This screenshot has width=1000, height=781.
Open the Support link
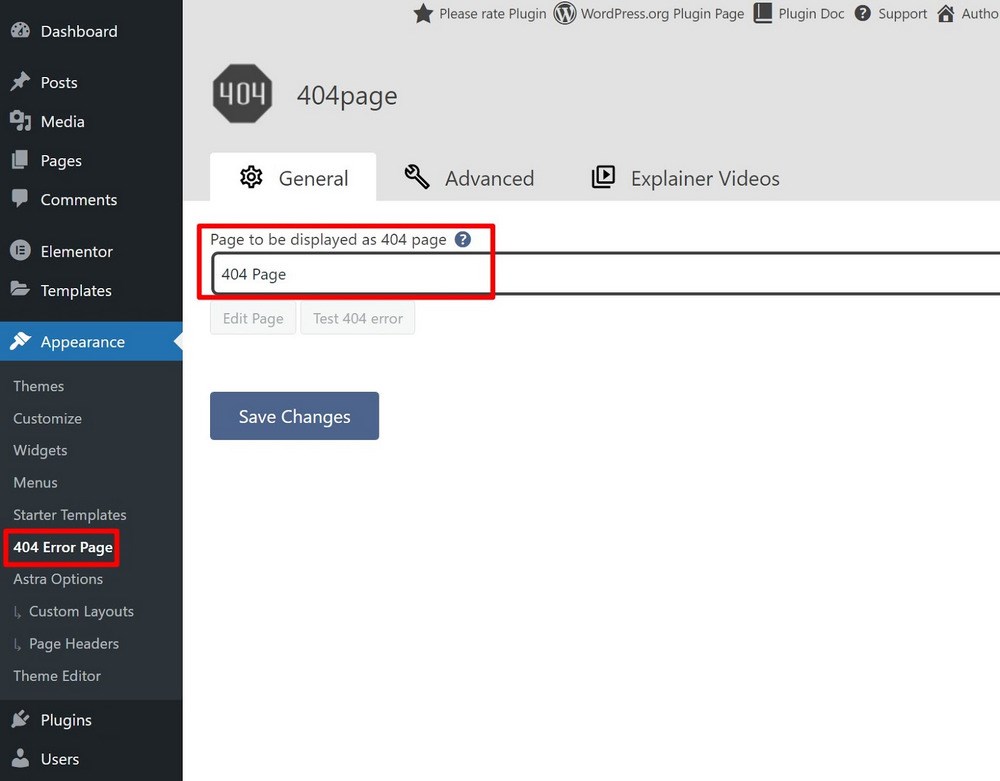902,14
